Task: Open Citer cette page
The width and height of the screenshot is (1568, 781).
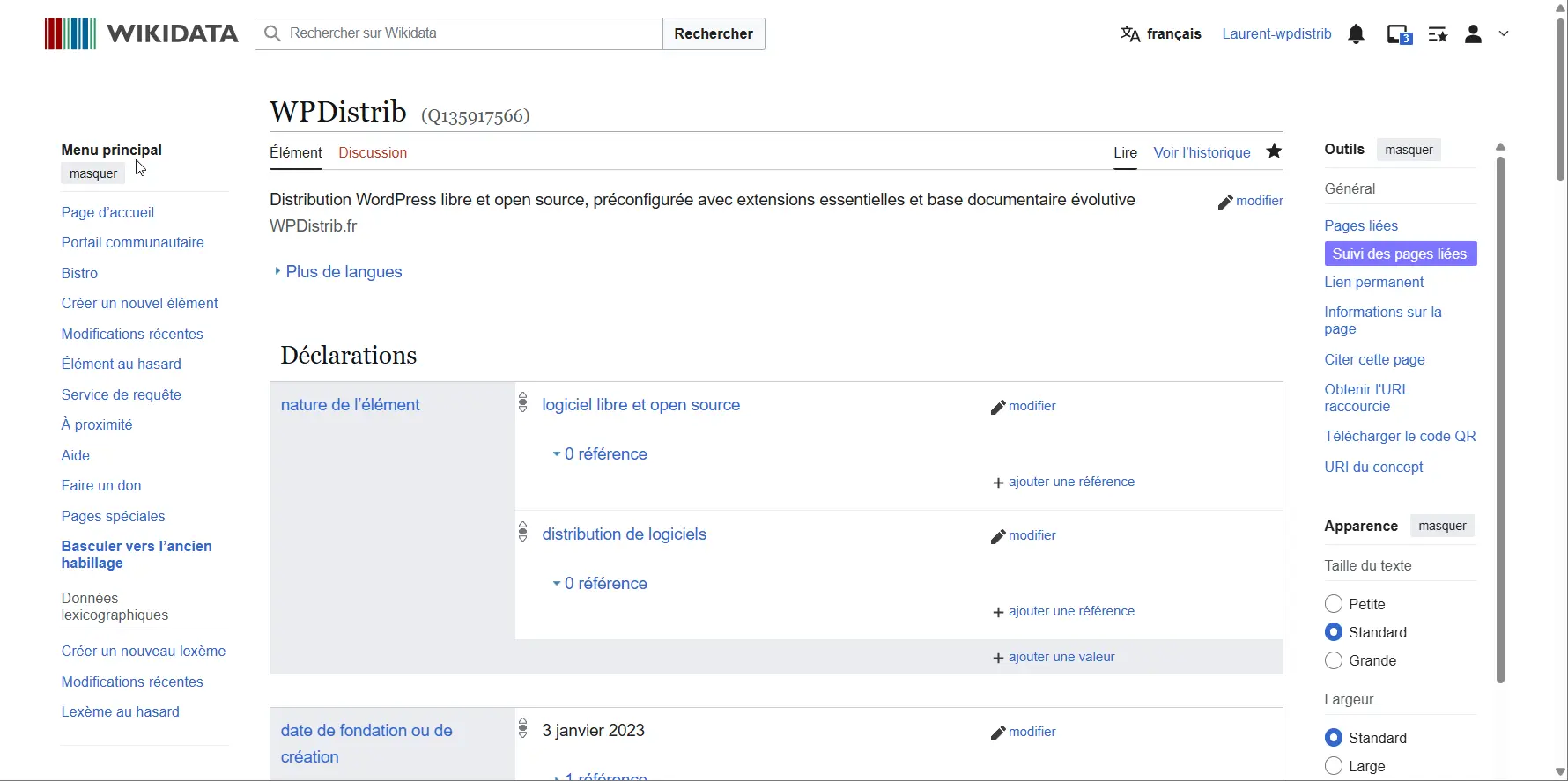Action: pos(1375,359)
